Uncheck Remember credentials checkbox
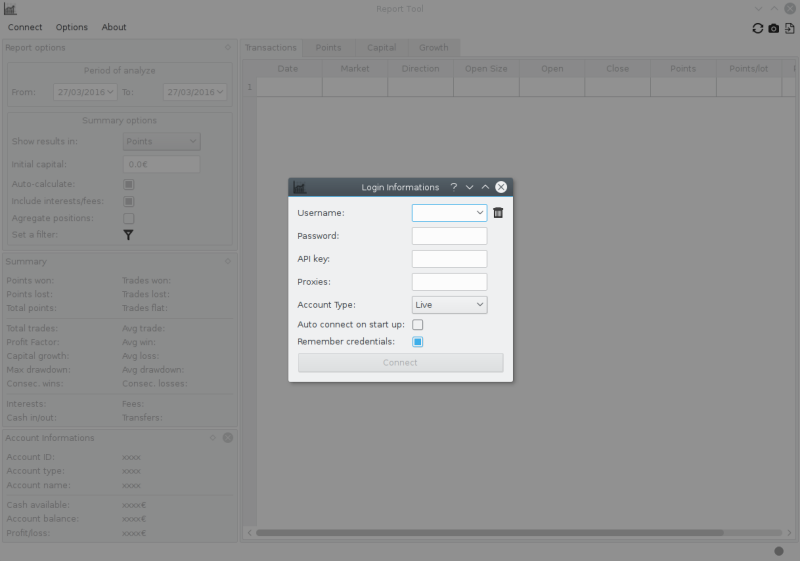The height and width of the screenshot is (561, 800). (418, 342)
